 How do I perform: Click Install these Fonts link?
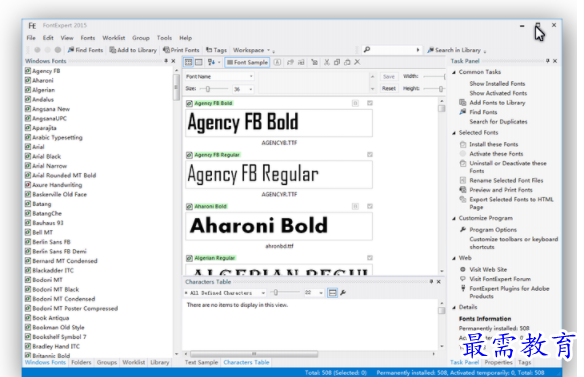point(493,144)
